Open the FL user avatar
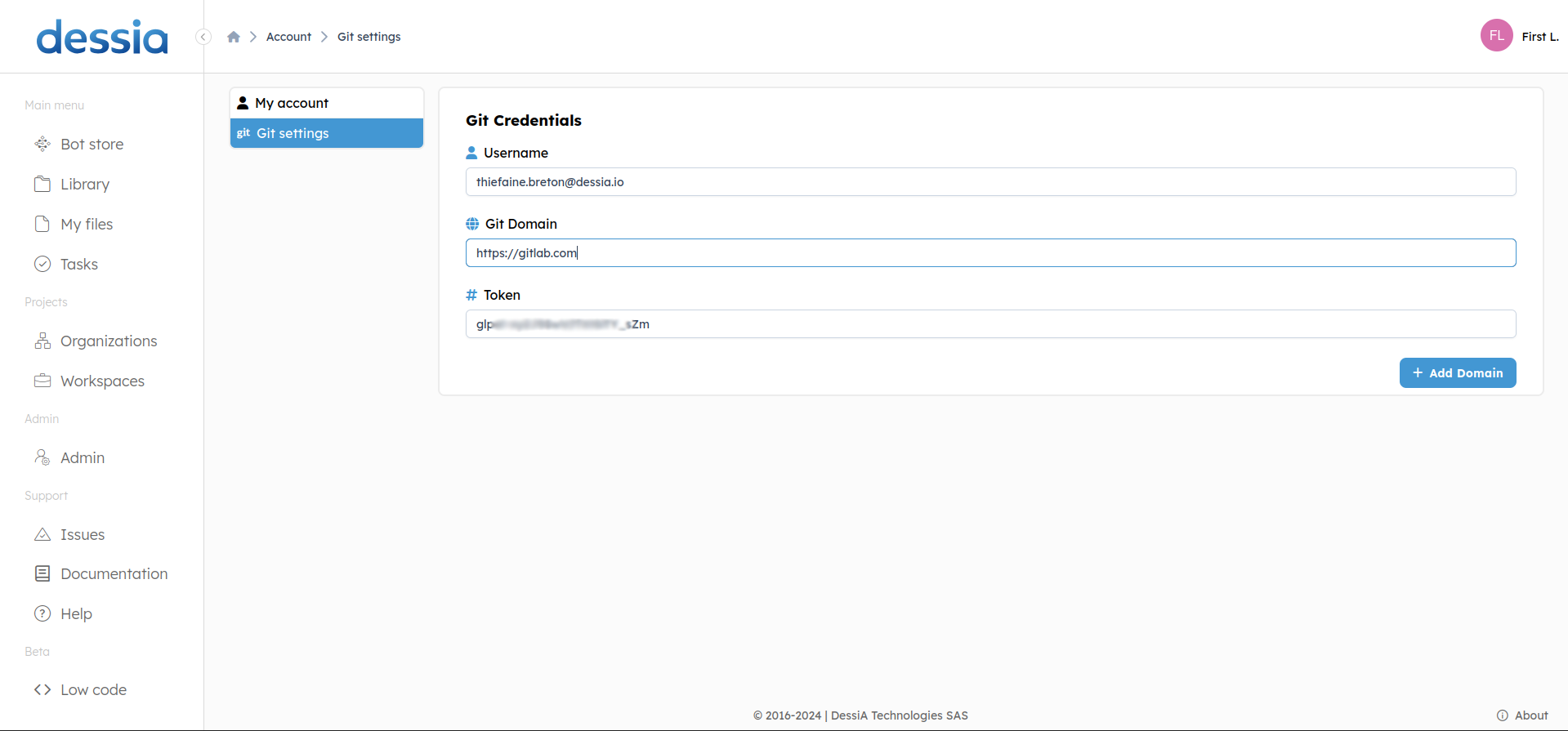The width and height of the screenshot is (1568, 731). pos(1496,35)
